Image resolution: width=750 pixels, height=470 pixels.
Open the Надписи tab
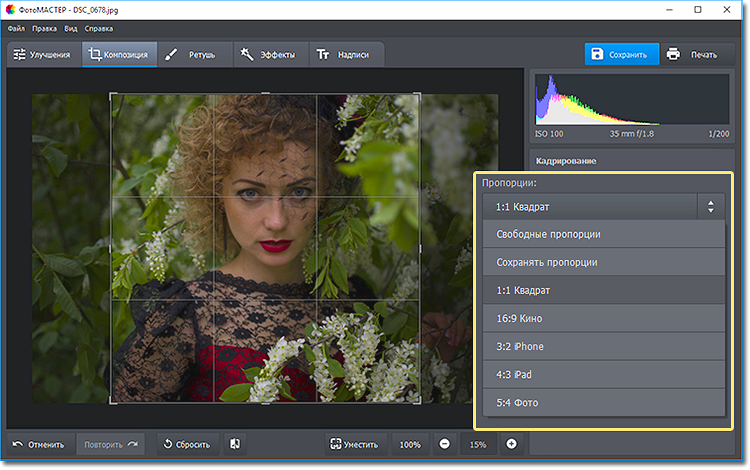pos(346,55)
